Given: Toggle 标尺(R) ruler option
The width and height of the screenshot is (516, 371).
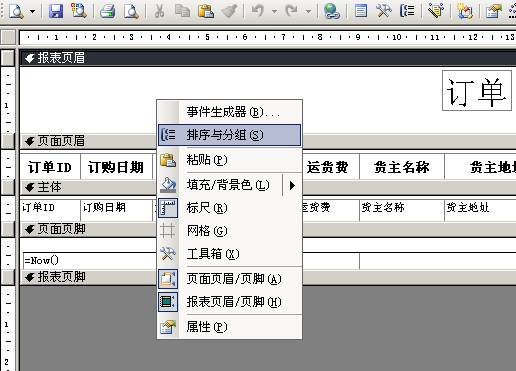Looking at the screenshot, I should (230, 208).
